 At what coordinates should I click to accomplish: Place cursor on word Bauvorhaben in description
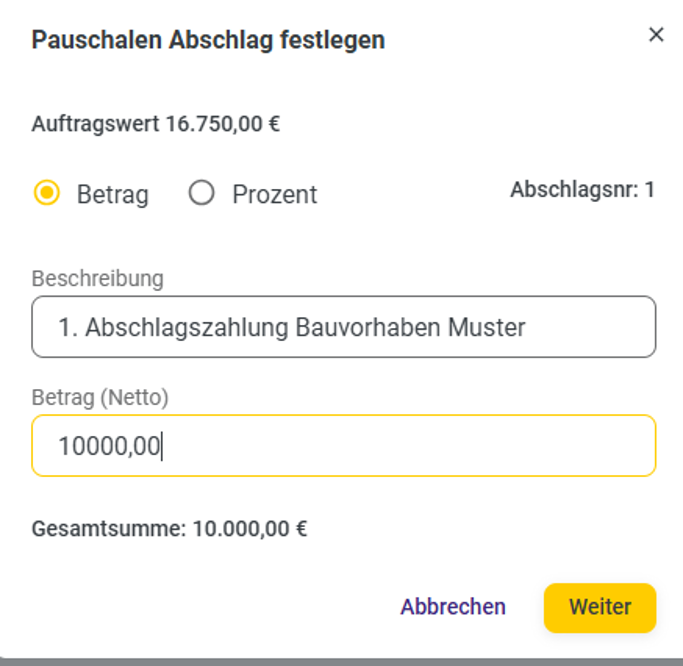pos(368,327)
